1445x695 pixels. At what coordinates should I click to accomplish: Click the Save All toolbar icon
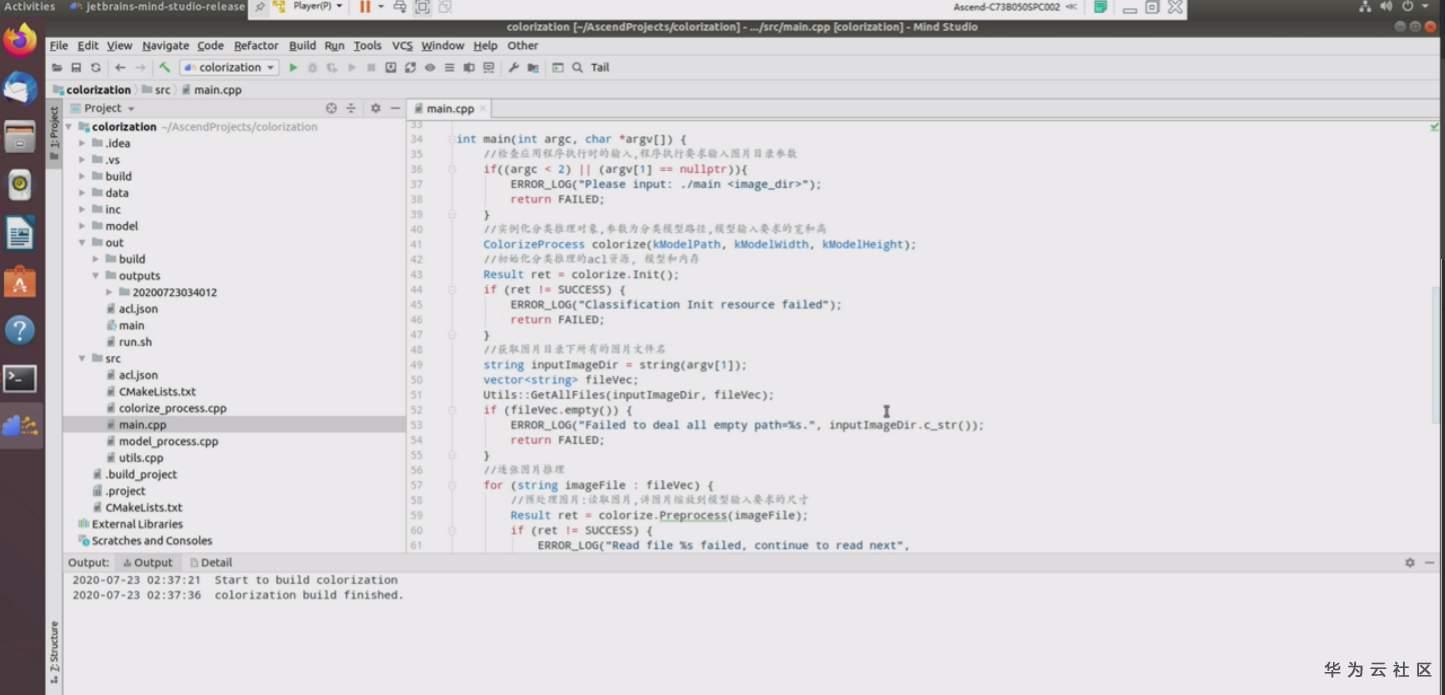(x=76, y=68)
